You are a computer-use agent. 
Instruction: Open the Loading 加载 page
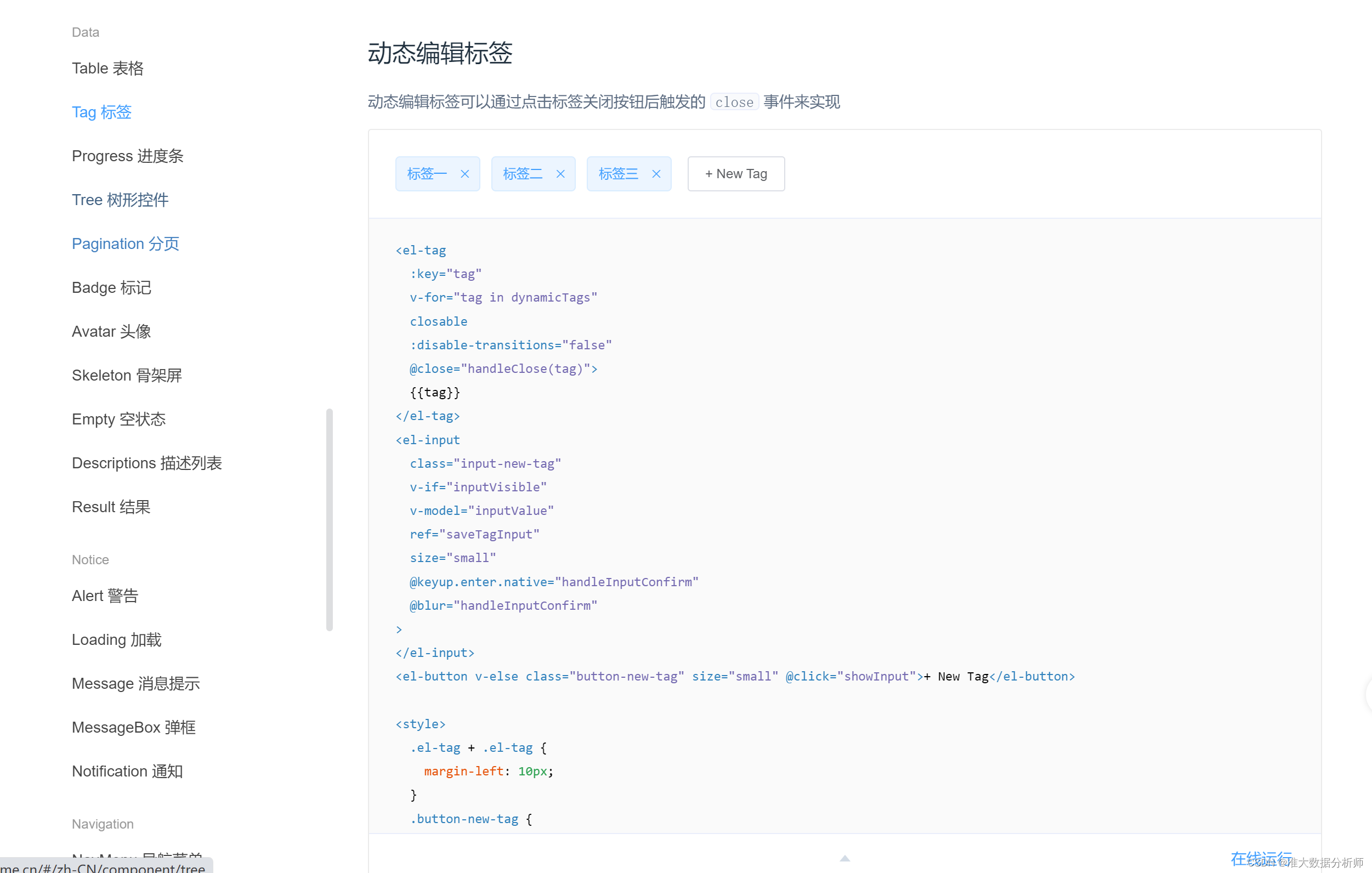pos(116,639)
